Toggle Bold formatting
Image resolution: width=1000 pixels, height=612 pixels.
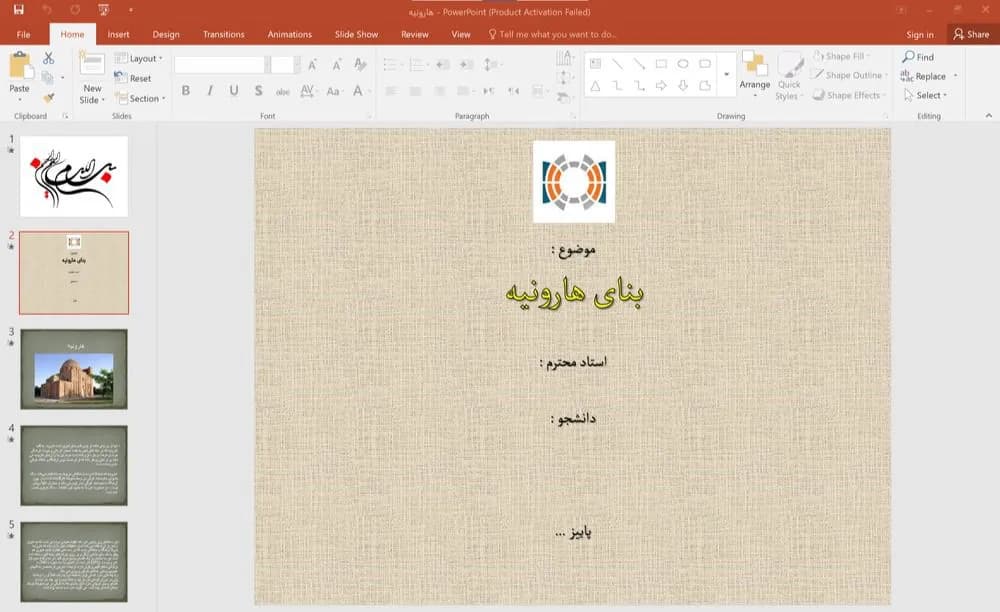pyautogui.click(x=186, y=91)
